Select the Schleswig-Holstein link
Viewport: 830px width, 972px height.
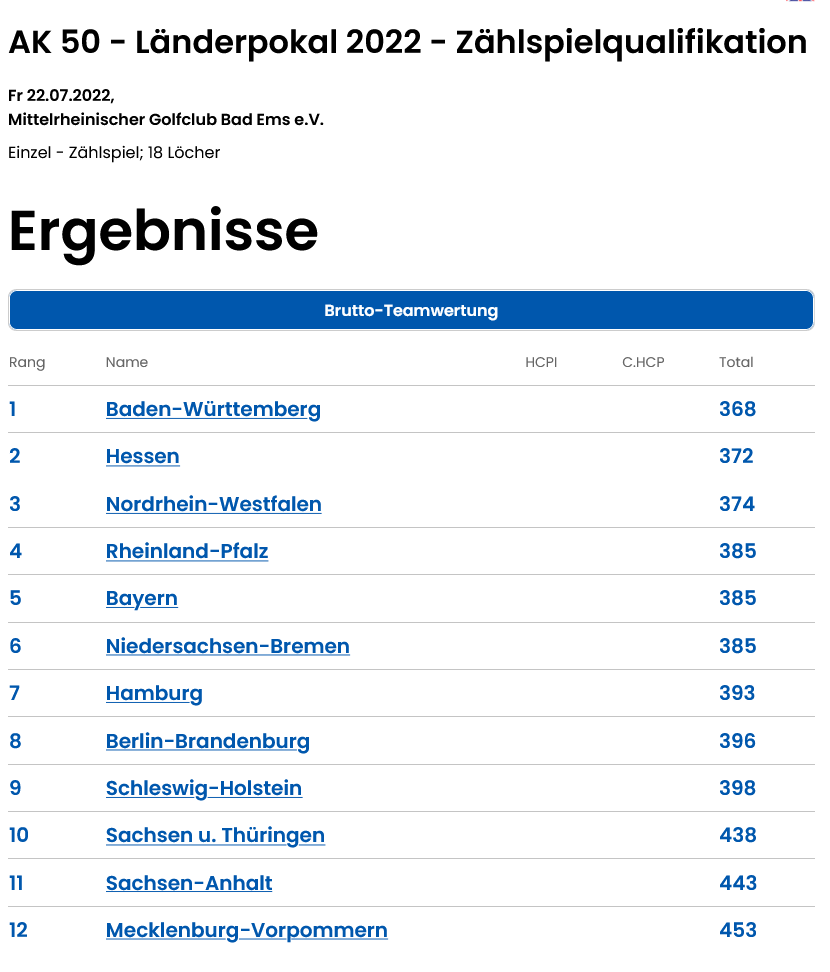(204, 789)
